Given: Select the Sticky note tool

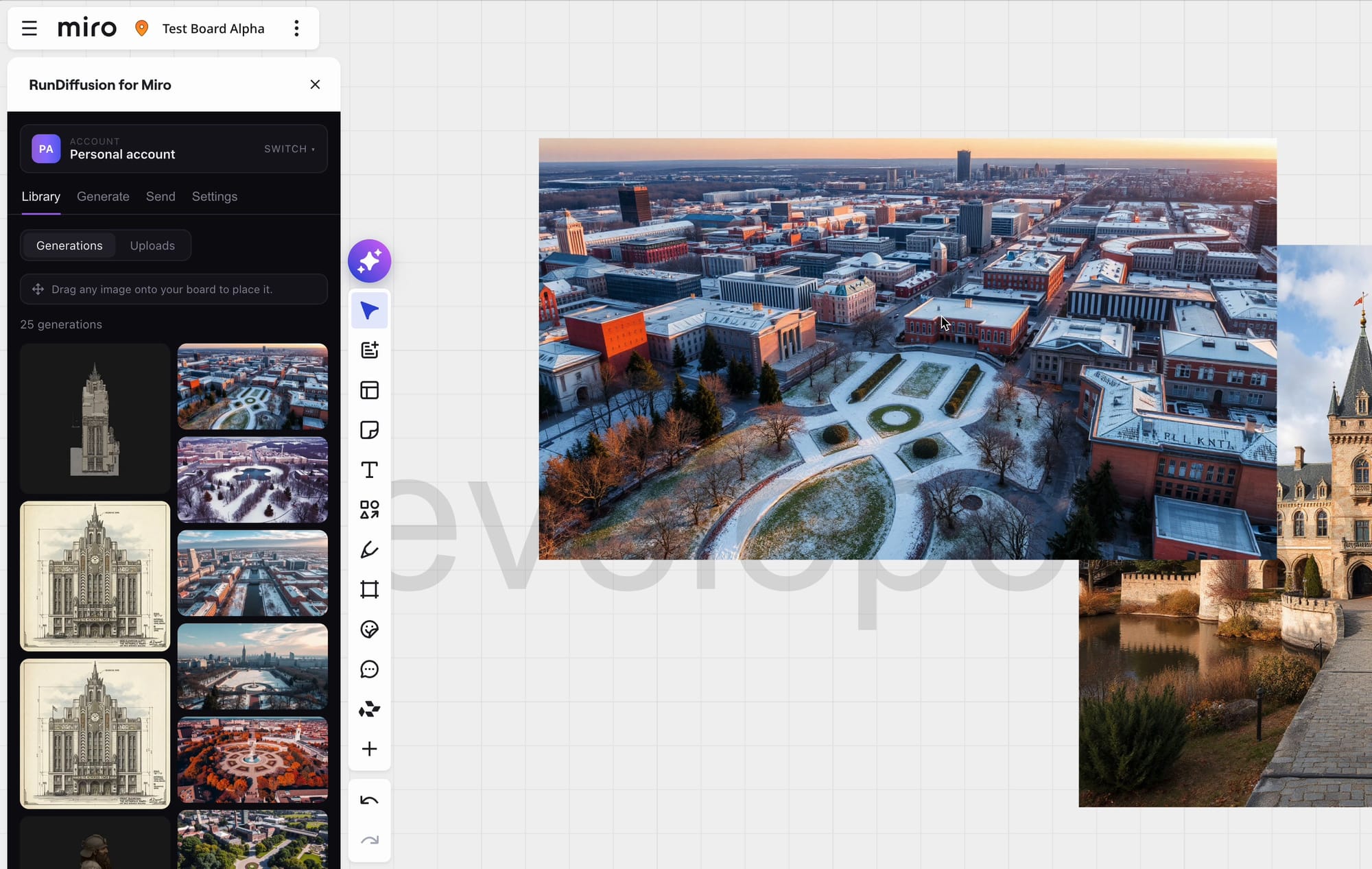Looking at the screenshot, I should coord(369,430).
